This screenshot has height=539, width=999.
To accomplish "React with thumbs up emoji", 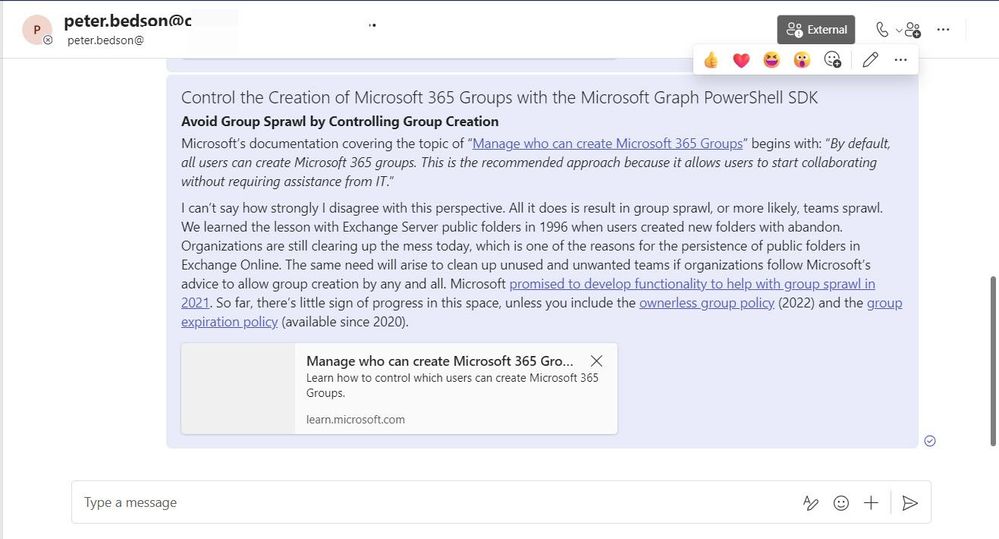I will pos(710,60).
